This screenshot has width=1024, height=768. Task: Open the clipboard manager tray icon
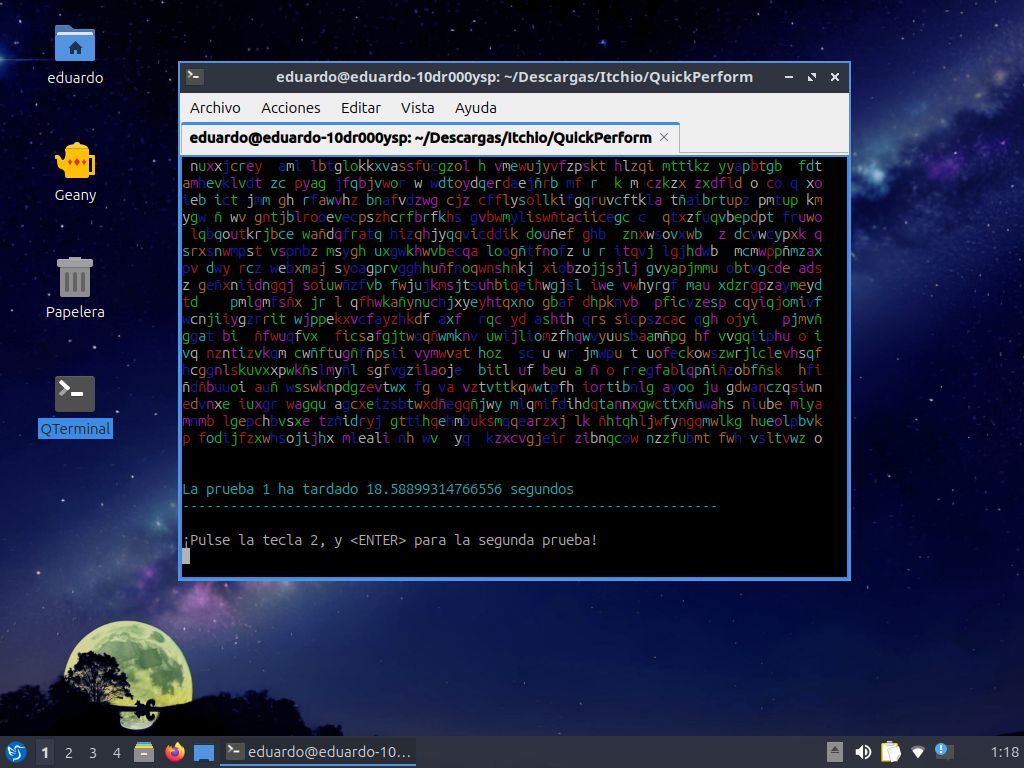pos(890,752)
